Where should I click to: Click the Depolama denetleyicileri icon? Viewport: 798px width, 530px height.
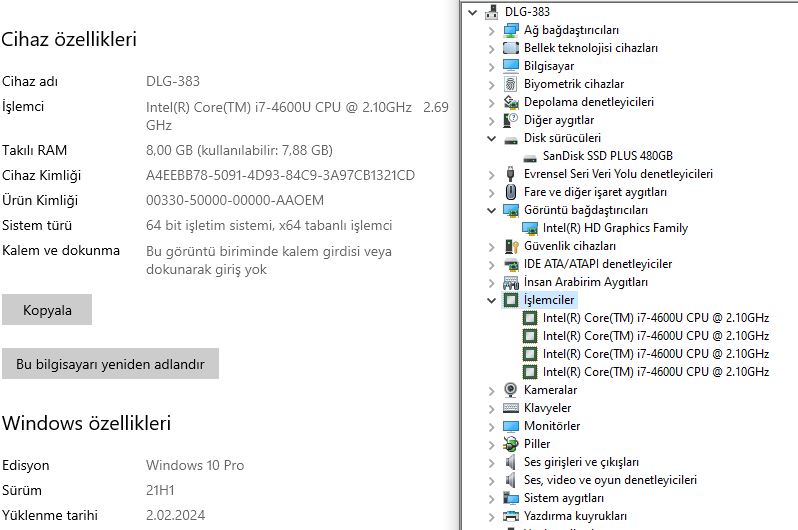[x=510, y=102]
